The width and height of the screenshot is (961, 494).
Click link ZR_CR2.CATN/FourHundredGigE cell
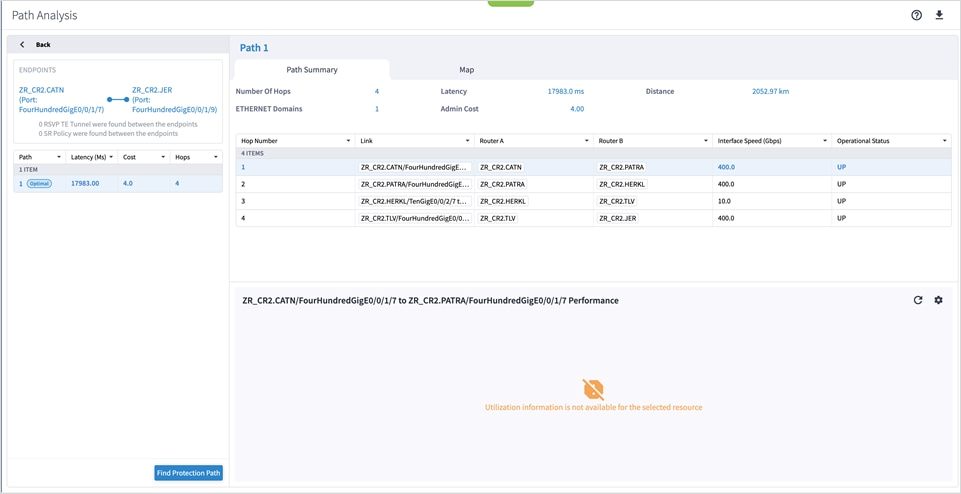coord(415,167)
